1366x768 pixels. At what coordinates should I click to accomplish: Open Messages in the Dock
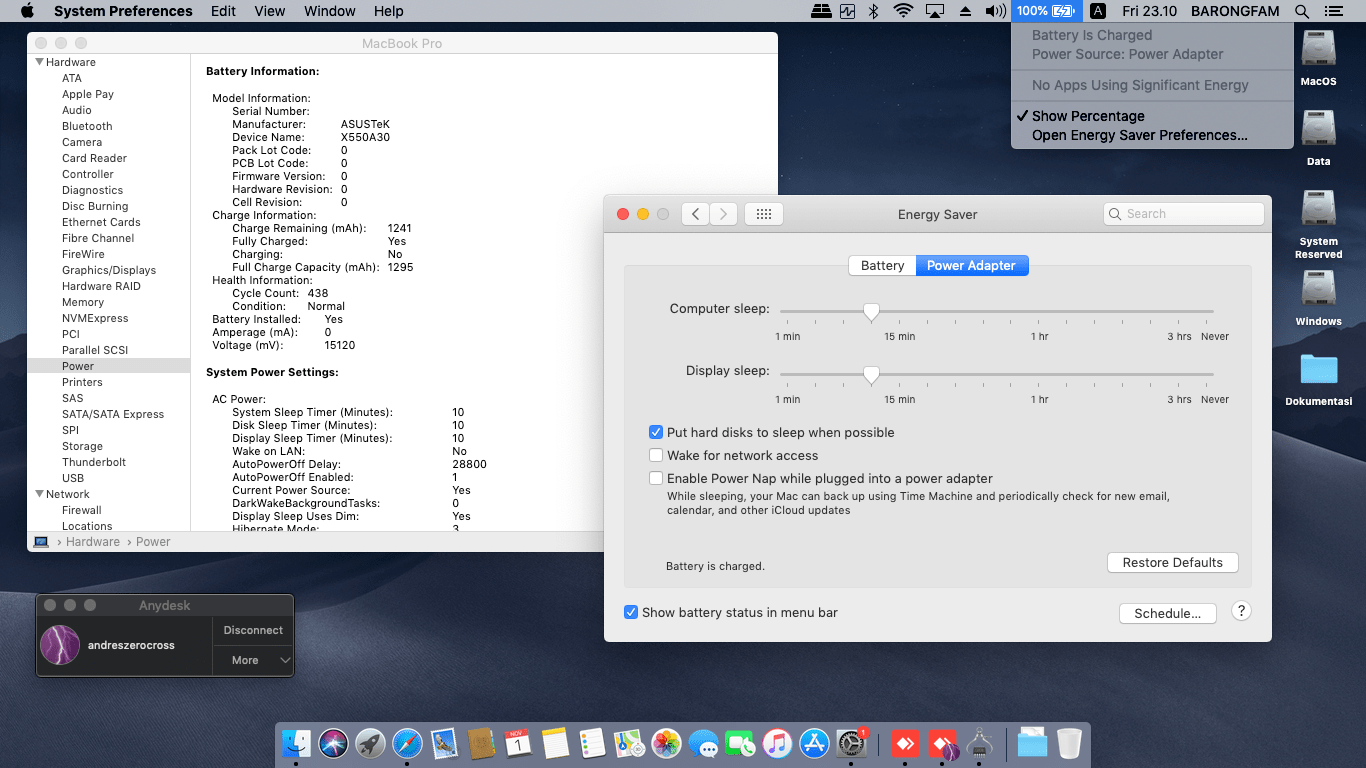click(x=703, y=743)
